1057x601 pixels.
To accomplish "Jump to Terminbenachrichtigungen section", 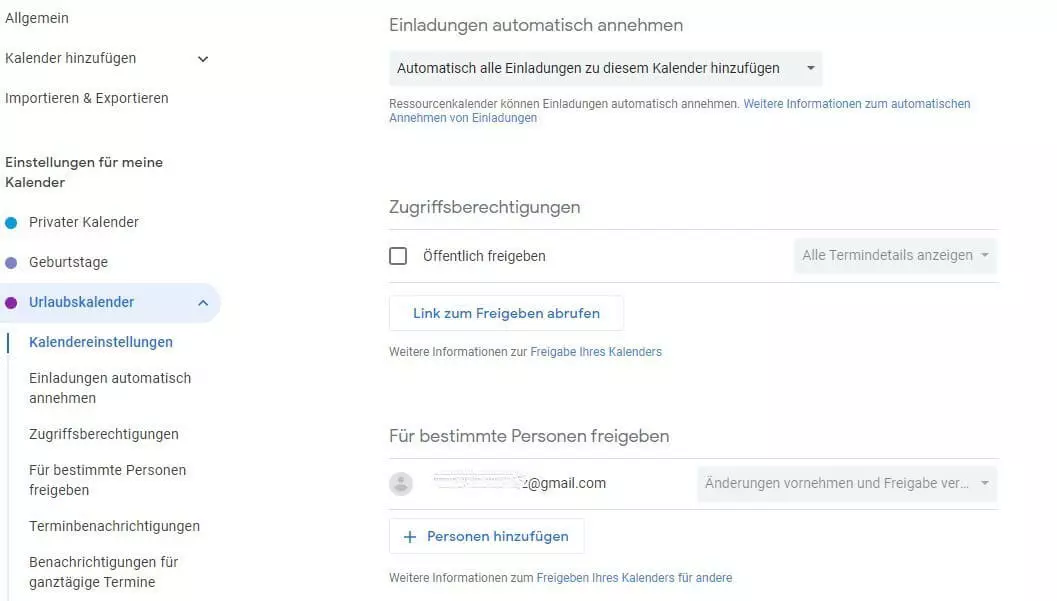I will pyautogui.click(x=114, y=526).
